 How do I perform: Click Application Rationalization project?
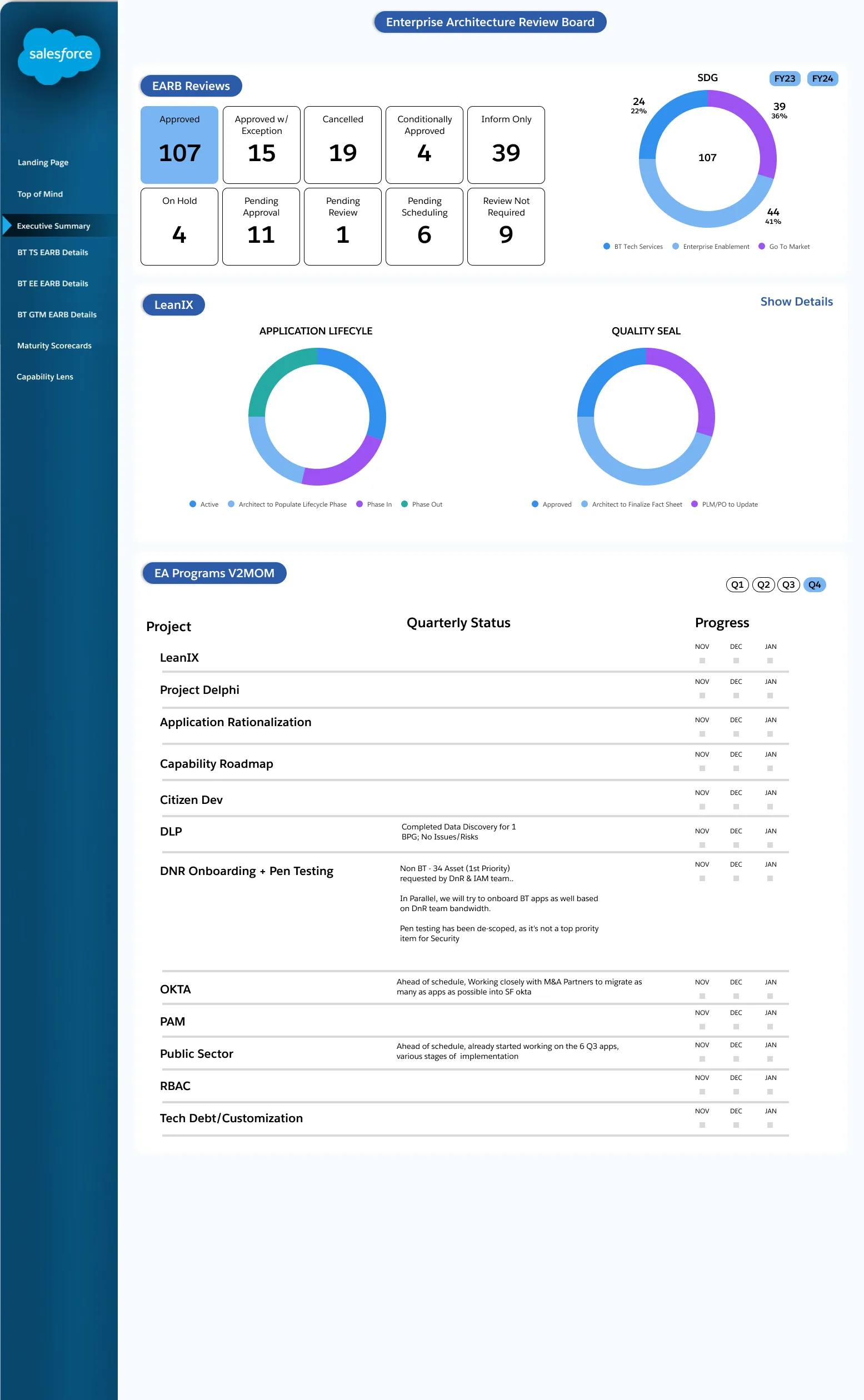tap(236, 722)
